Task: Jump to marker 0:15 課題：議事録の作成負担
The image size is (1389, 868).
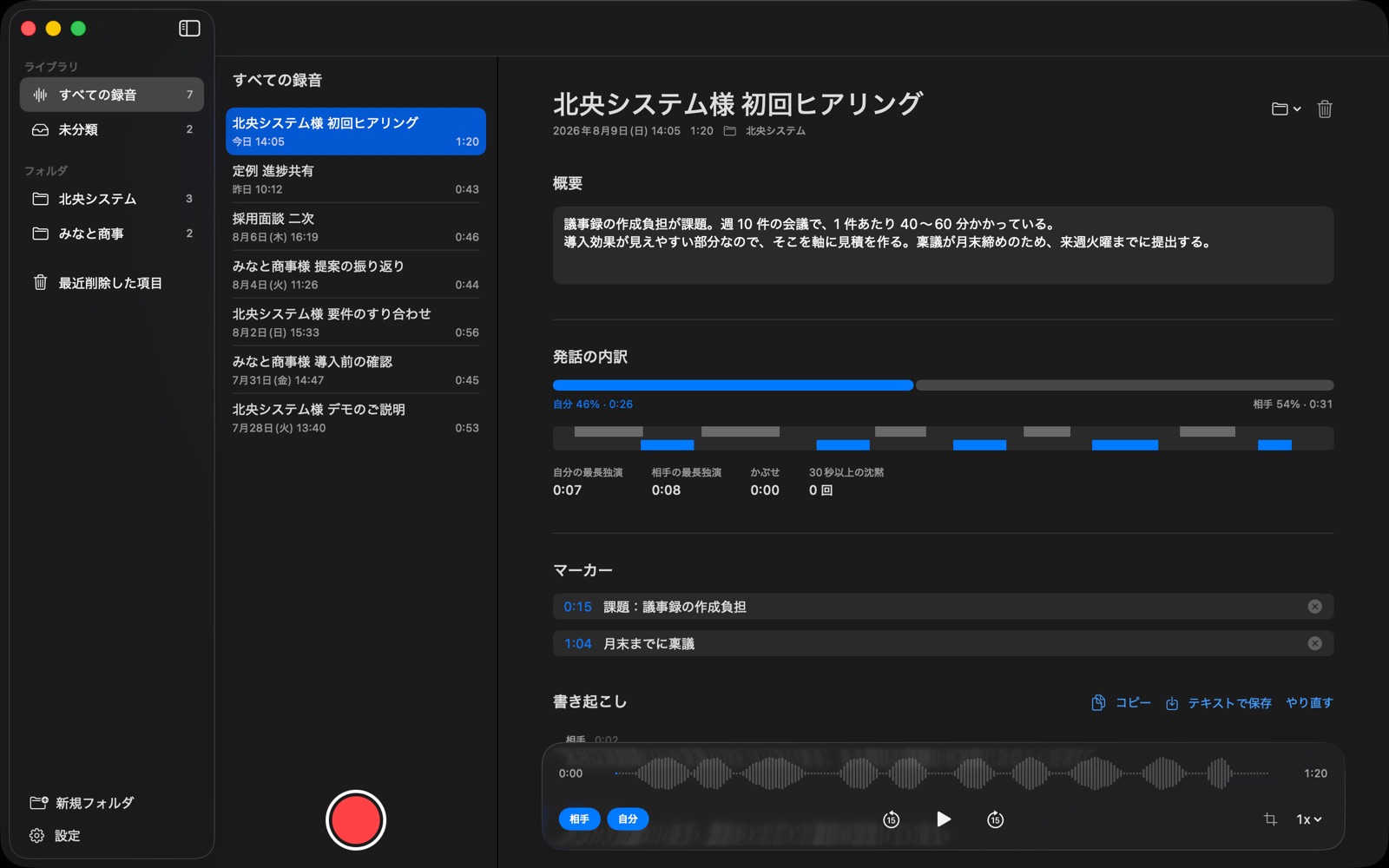Action: [943, 607]
